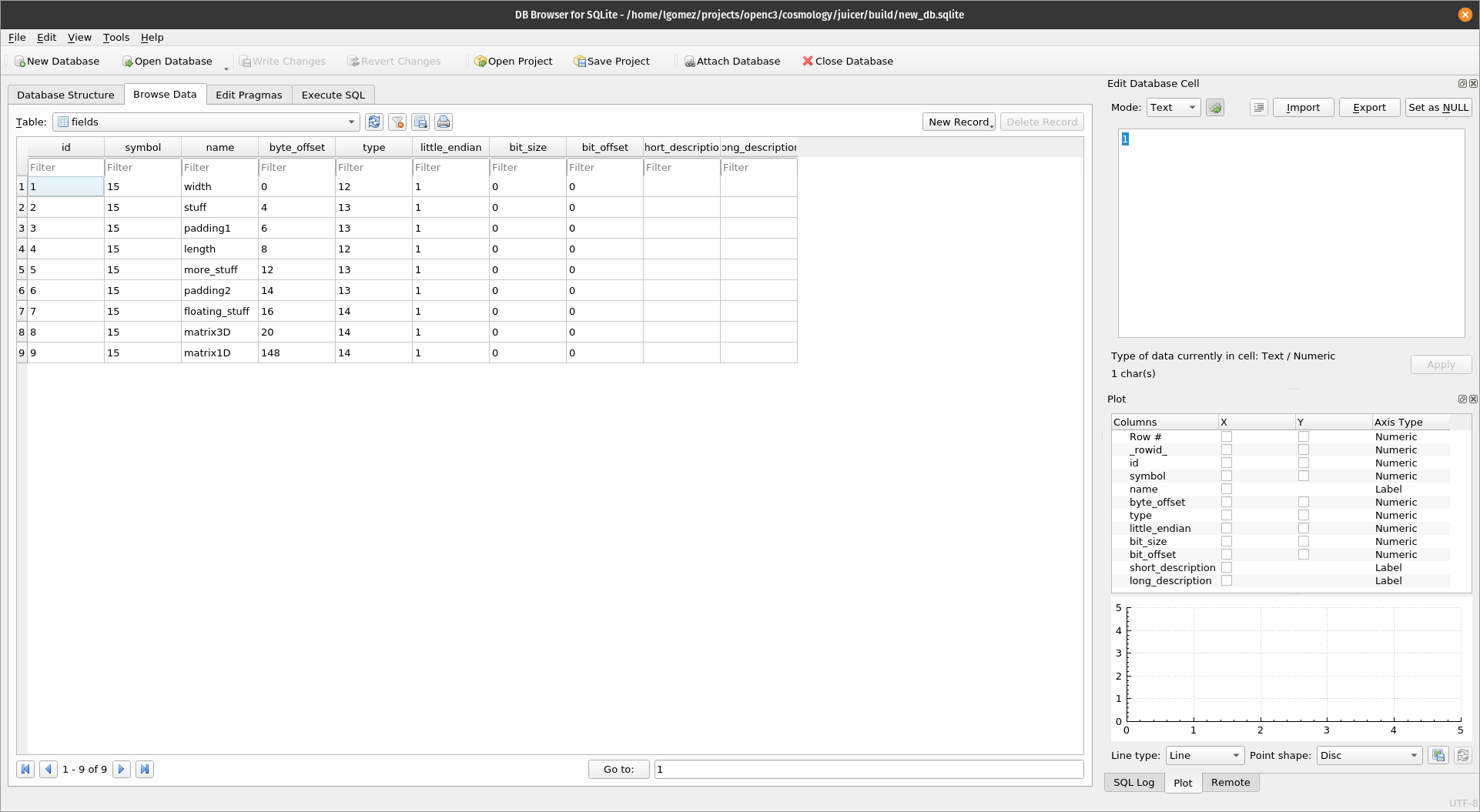Click the filter field under byte_offset column
The width and height of the screenshot is (1480, 812).
pyautogui.click(x=296, y=168)
